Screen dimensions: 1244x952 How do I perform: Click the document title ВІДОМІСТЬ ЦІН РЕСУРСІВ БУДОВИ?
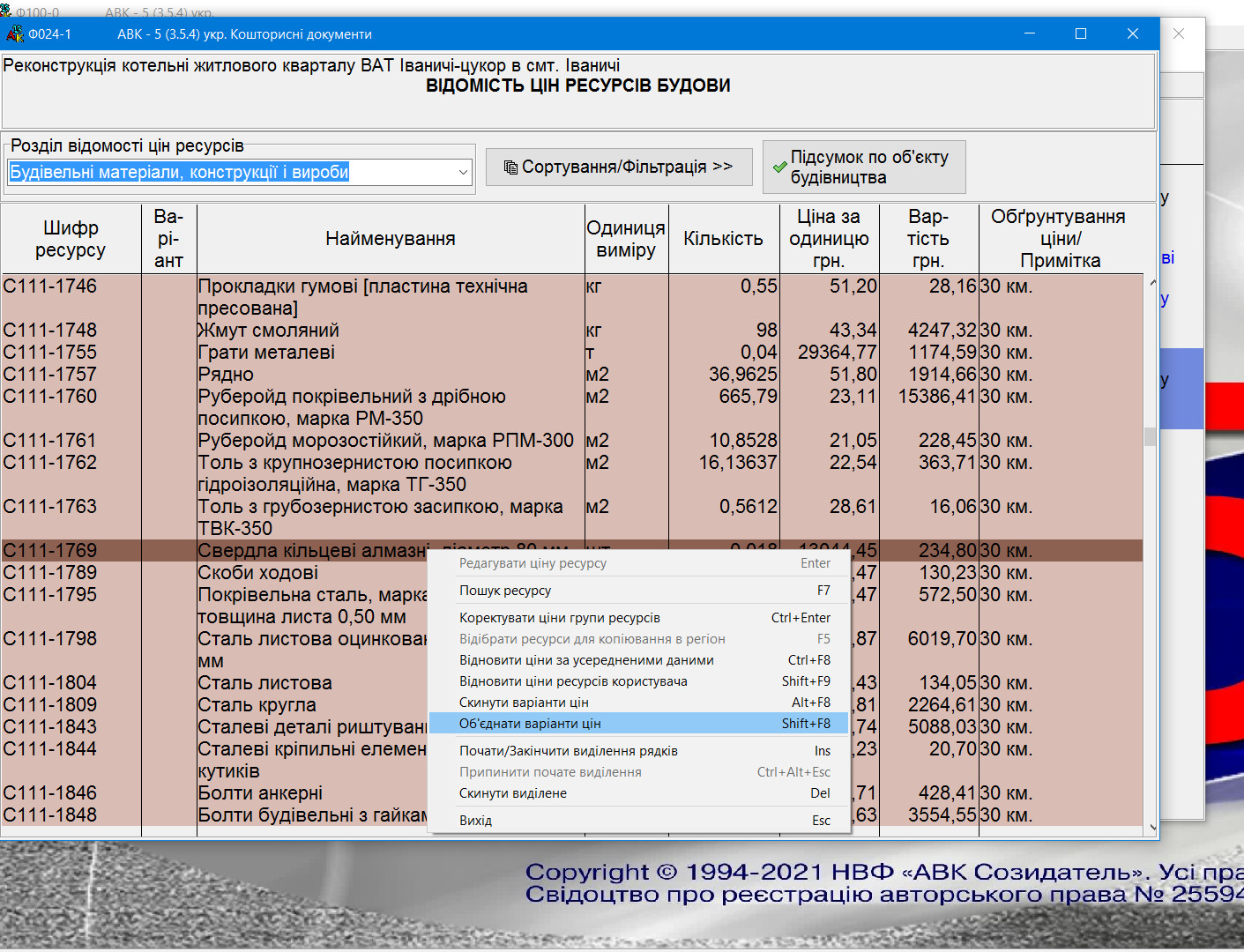click(x=578, y=86)
